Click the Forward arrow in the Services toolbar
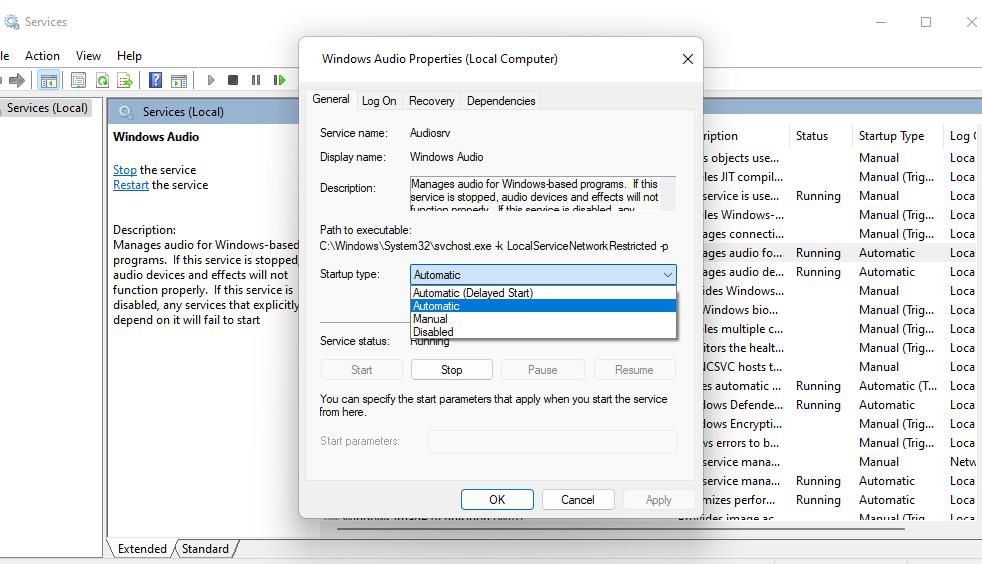982x564 pixels. point(17,80)
